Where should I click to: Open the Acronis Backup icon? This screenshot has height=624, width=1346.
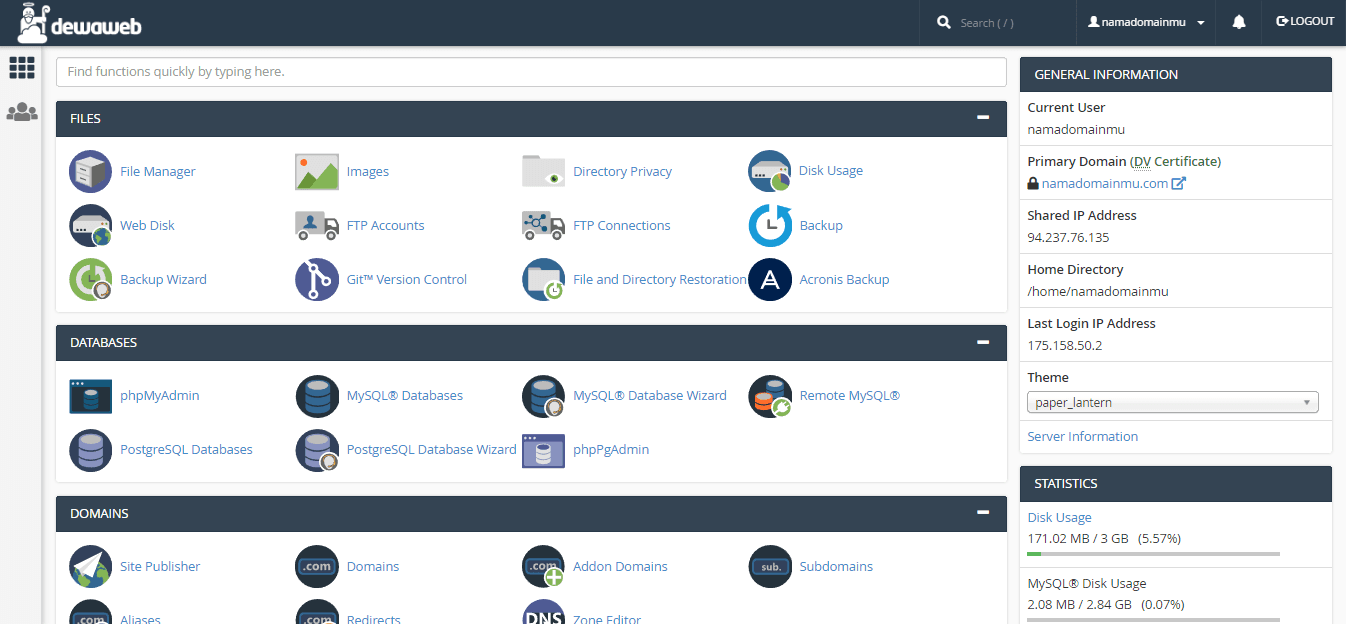pyautogui.click(x=770, y=279)
